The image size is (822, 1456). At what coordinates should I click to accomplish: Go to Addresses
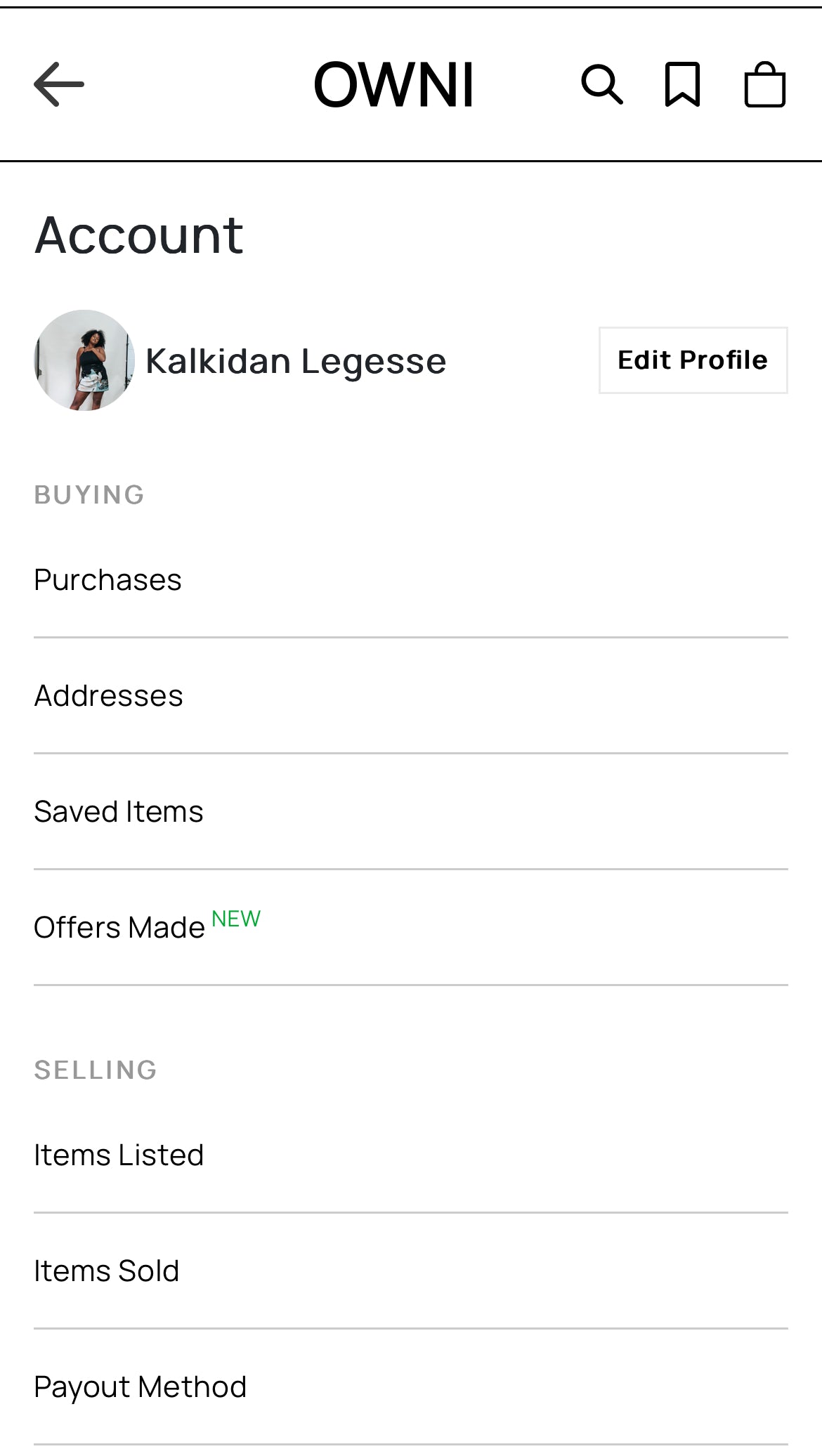tap(109, 696)
